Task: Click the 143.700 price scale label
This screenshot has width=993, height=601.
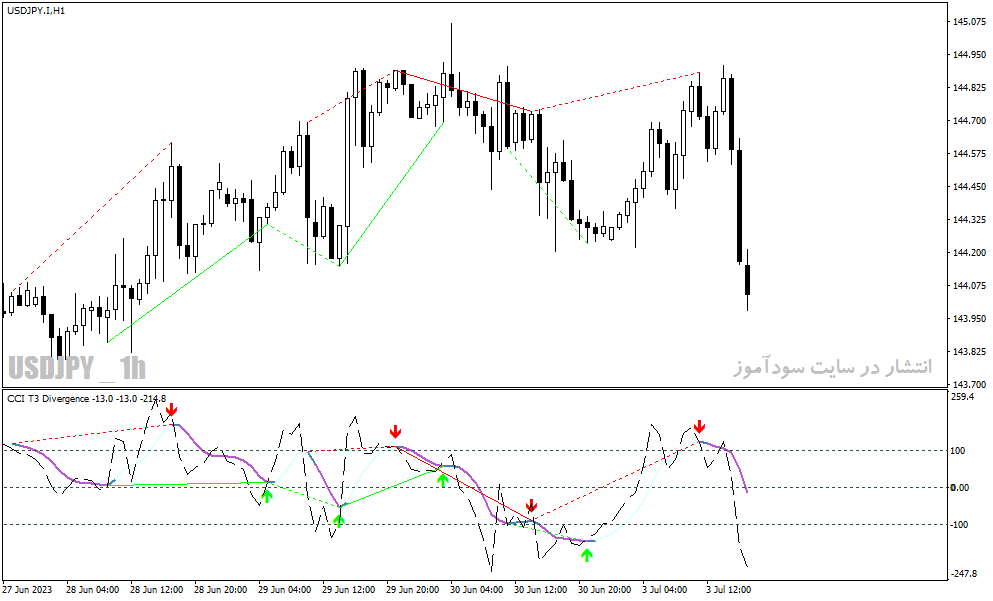Action: click(x=970, y=384)
